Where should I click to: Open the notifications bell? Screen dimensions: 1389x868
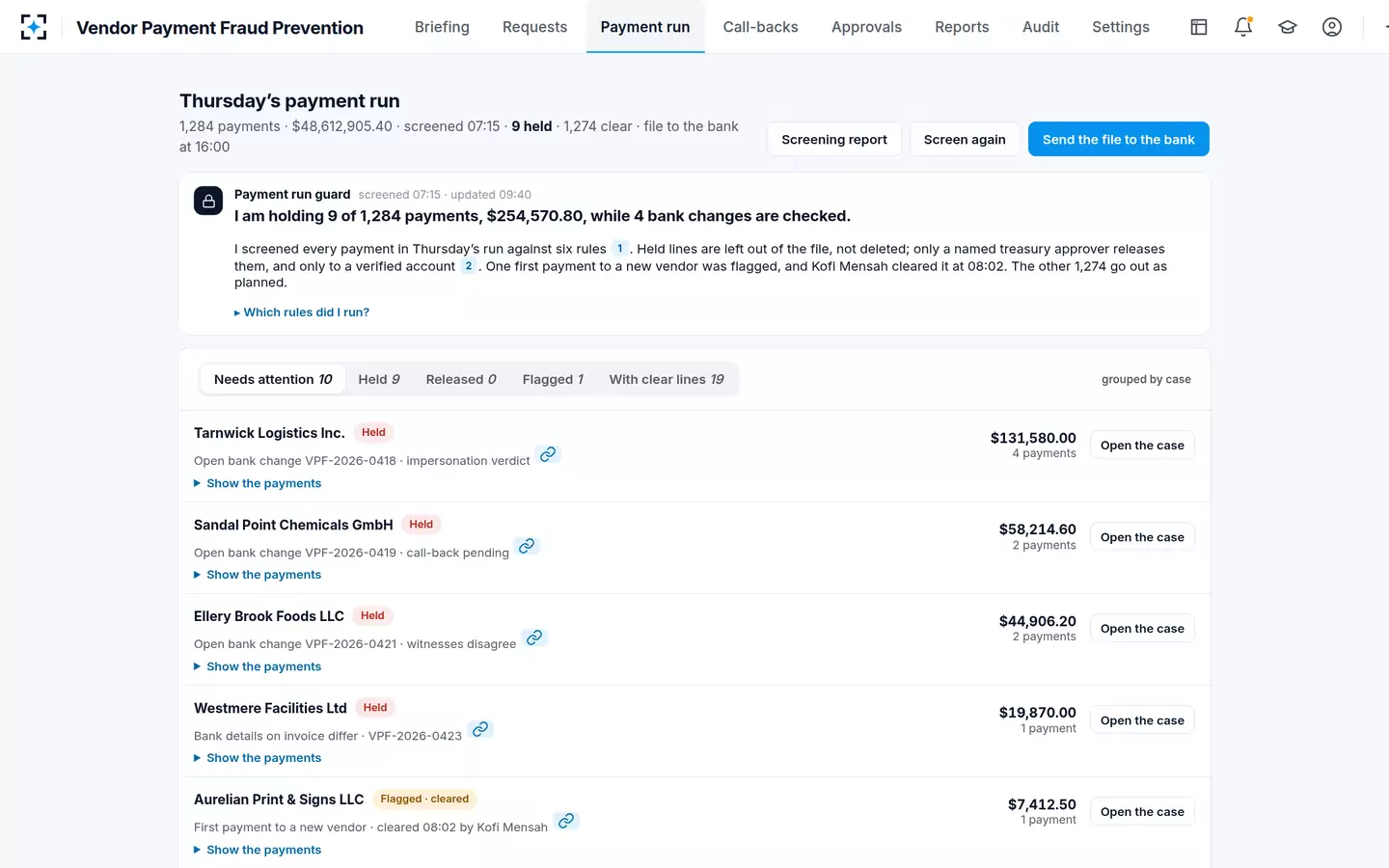click(x=1243, y=27)
